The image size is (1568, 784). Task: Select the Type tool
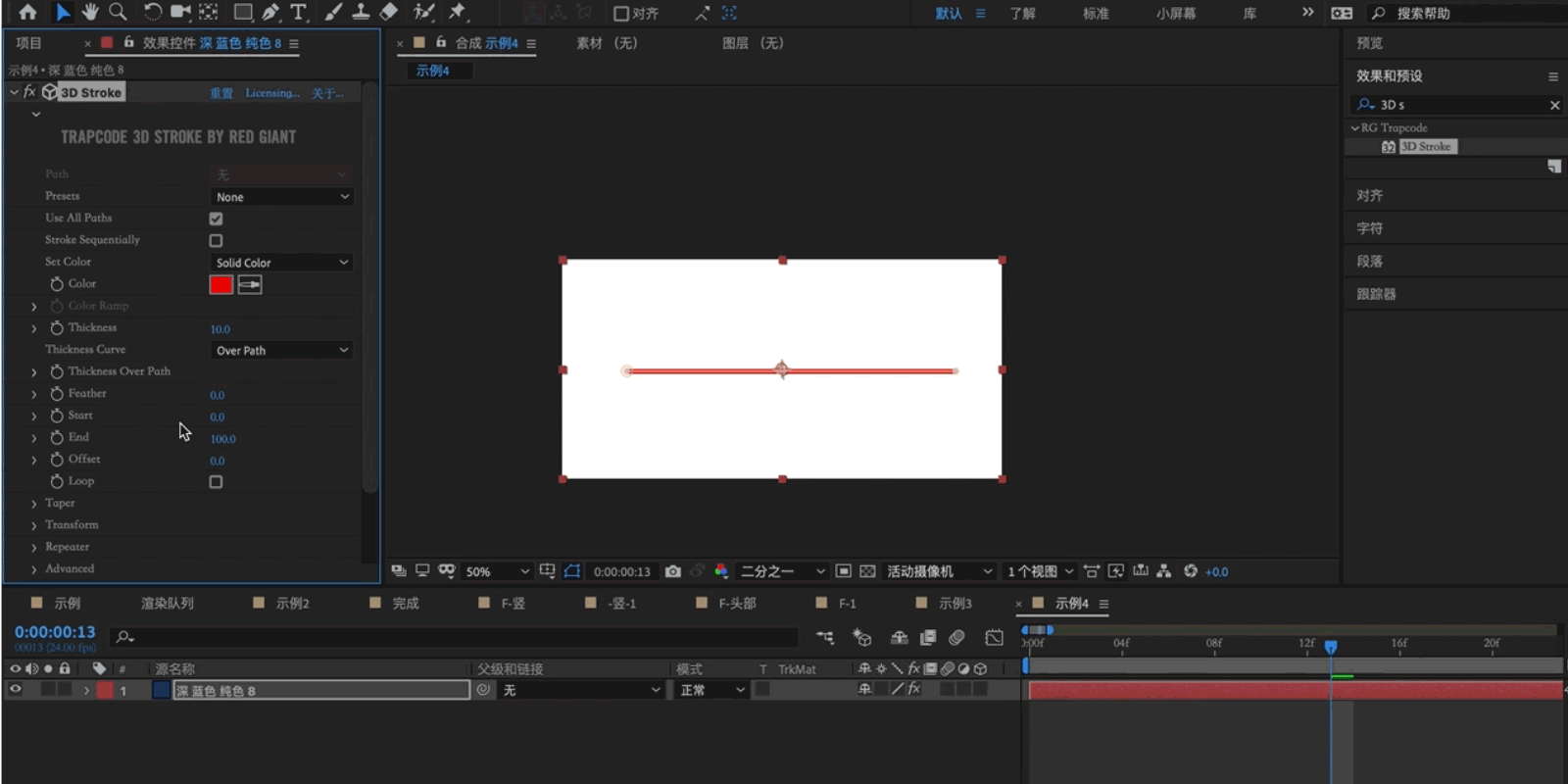click(298, 12)
